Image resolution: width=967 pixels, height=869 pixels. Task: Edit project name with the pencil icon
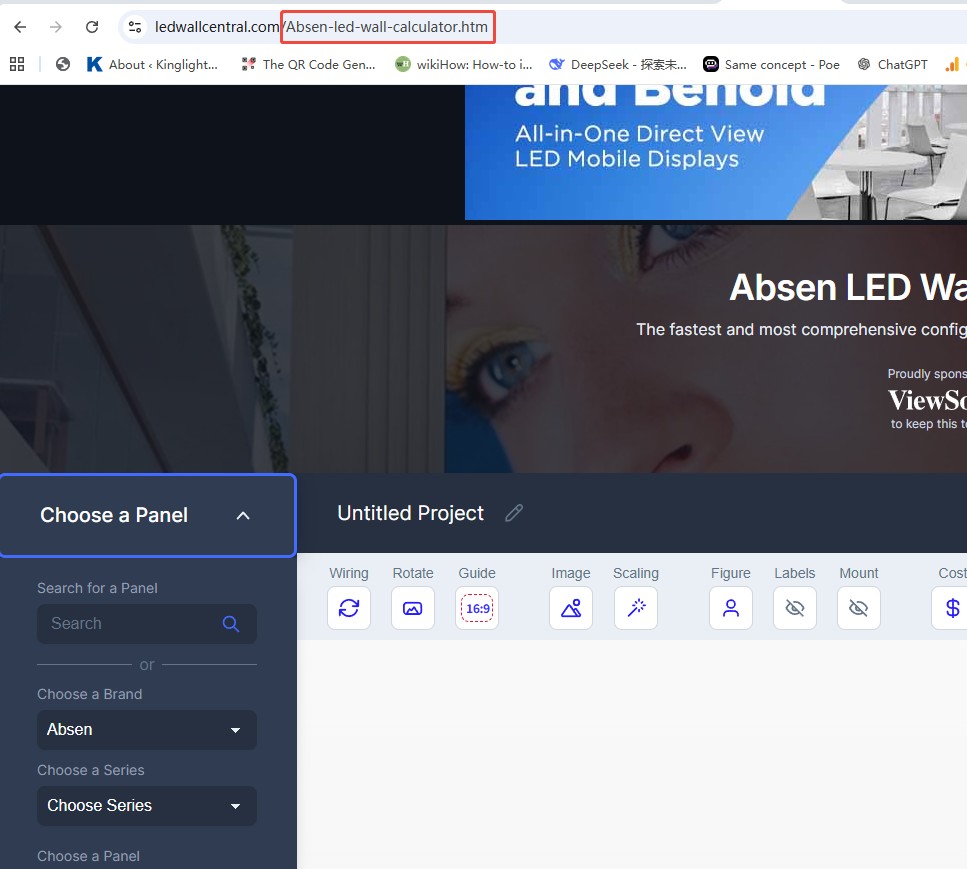point(514,513)
